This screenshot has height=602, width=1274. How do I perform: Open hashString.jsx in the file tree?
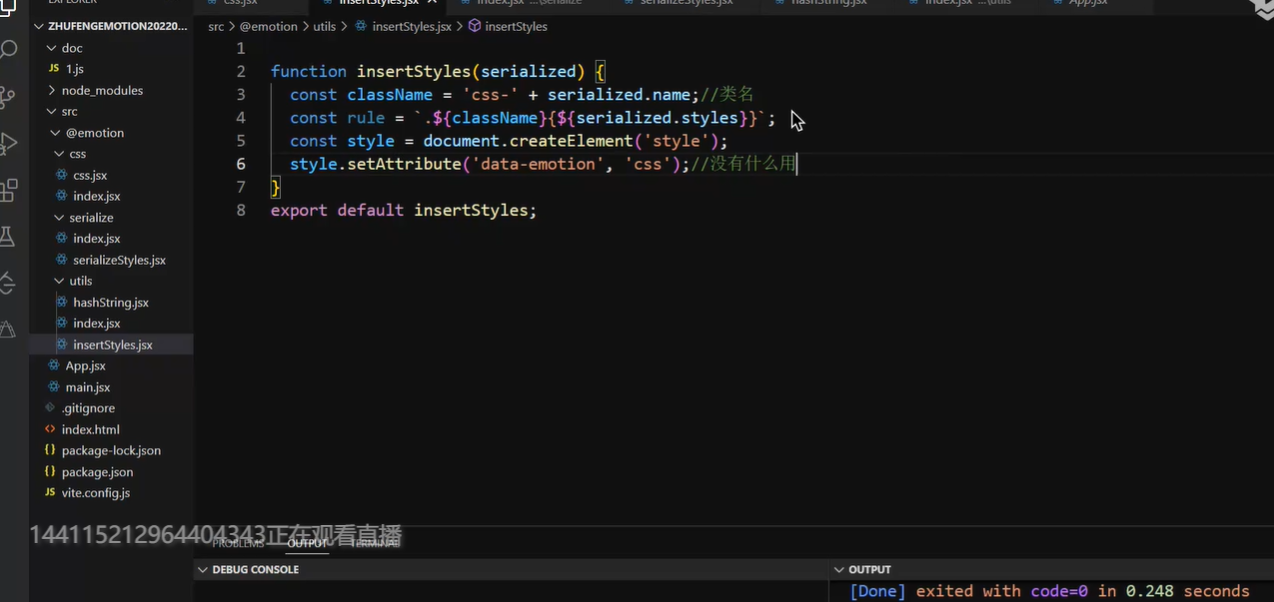pyautogui.click(x=110, y=302)
